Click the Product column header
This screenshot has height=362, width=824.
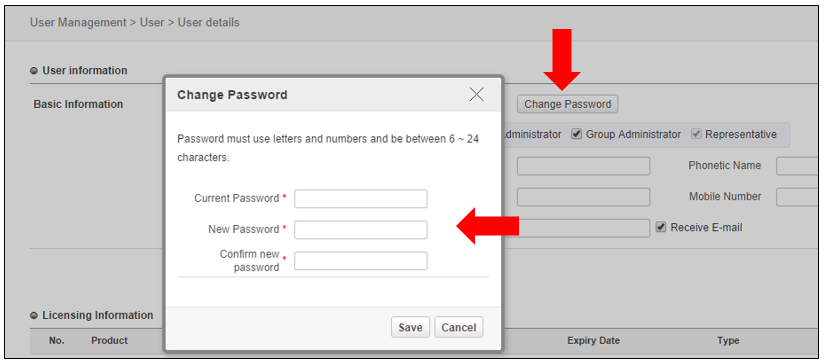(109, 340)
